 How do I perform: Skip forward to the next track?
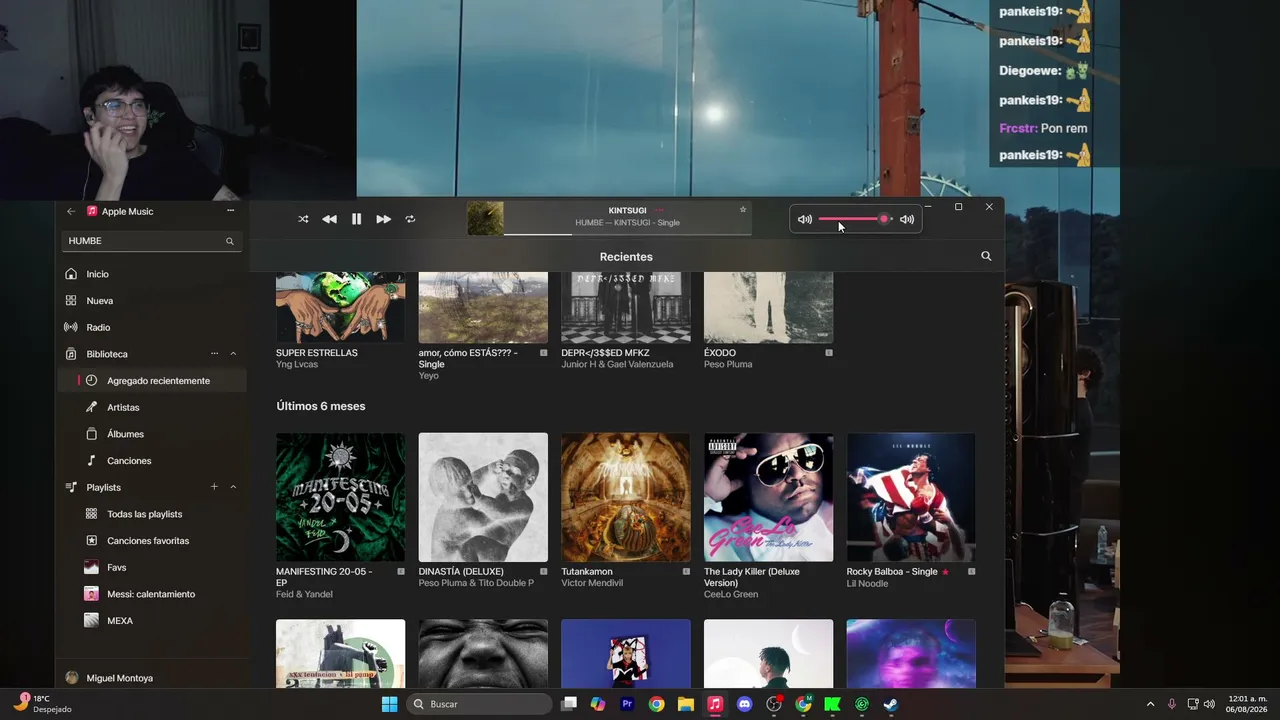pos(383,219)
